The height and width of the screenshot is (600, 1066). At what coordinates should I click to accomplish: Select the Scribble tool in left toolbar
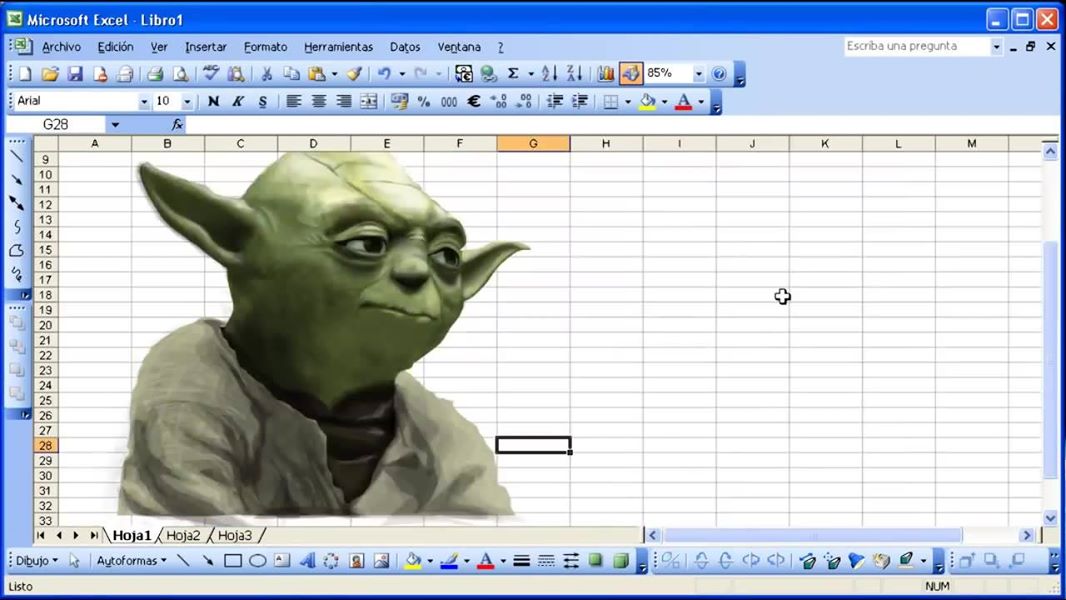click(17, 274)
